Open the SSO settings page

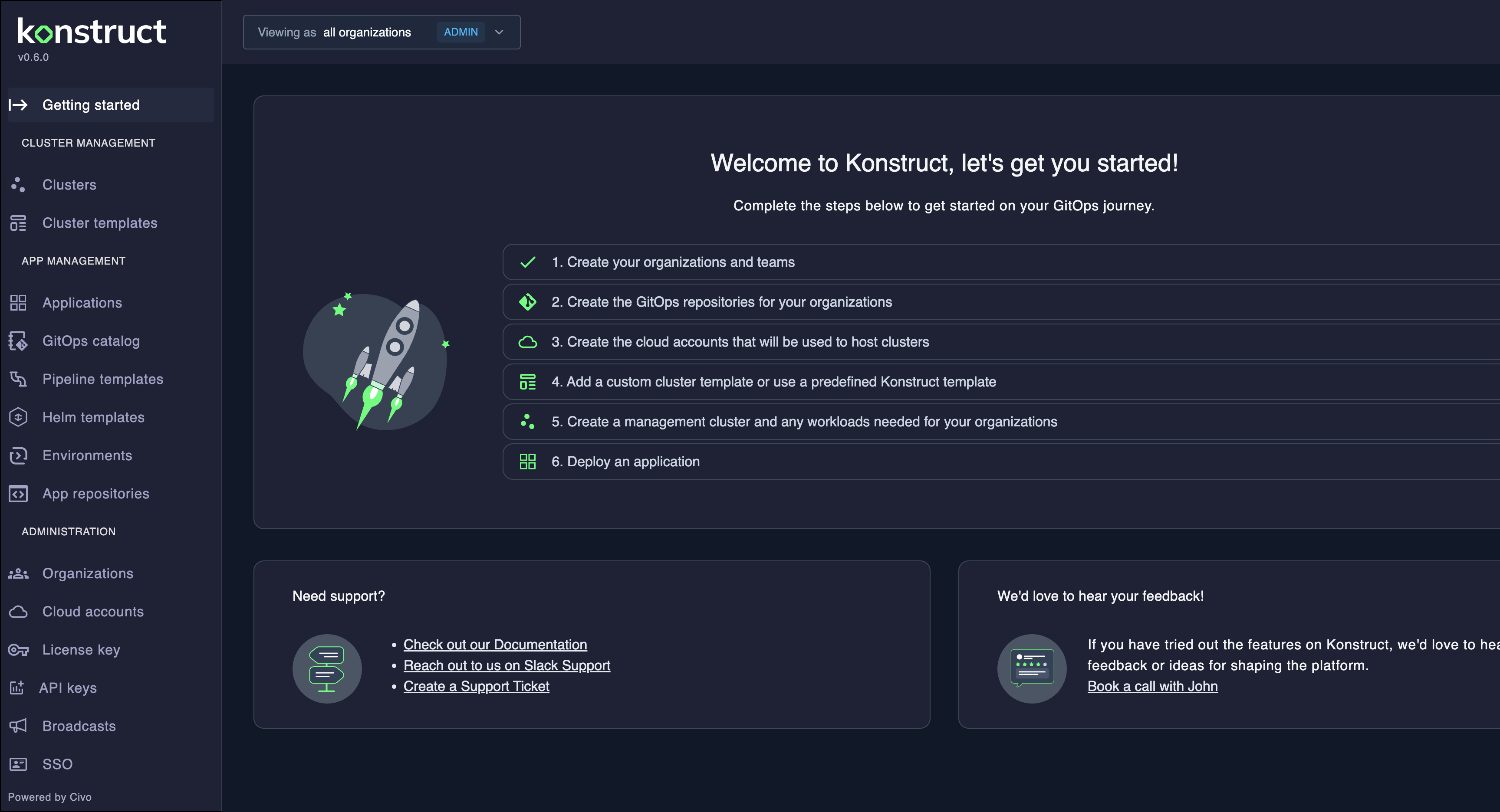(111, 764)
